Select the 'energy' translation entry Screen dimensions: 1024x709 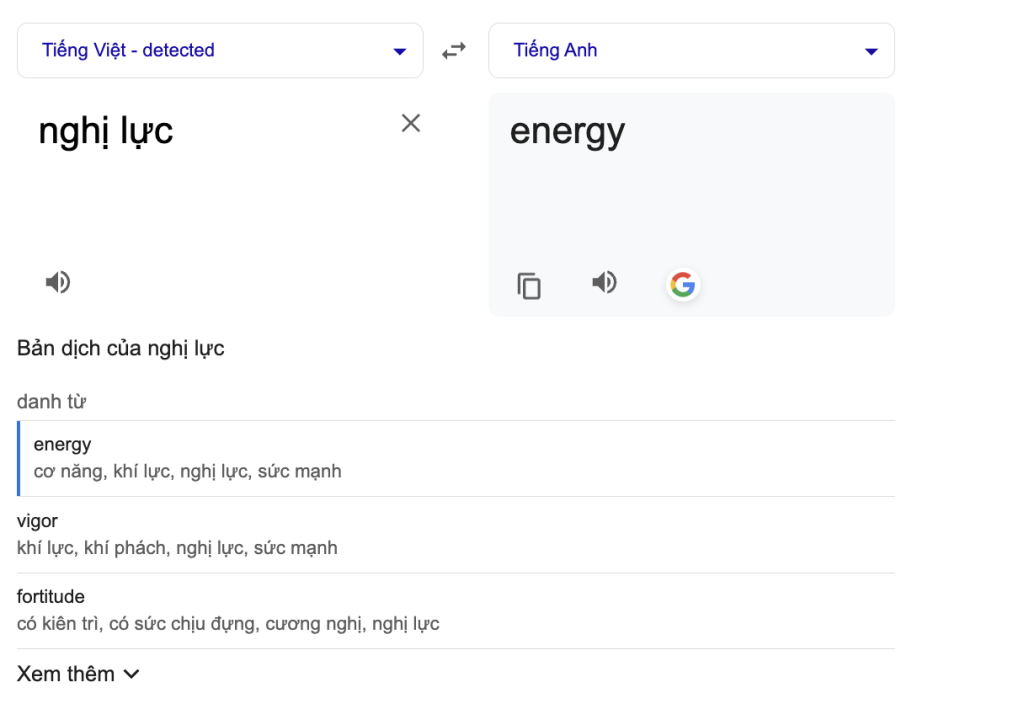pyautogui.click(x=62, y=445)
